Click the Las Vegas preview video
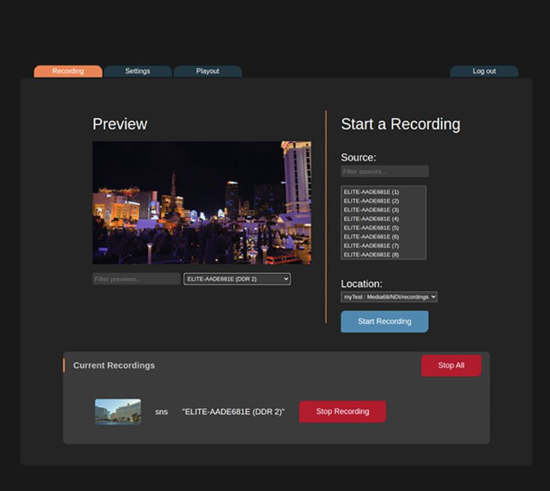550x491 pixels. 202,203
